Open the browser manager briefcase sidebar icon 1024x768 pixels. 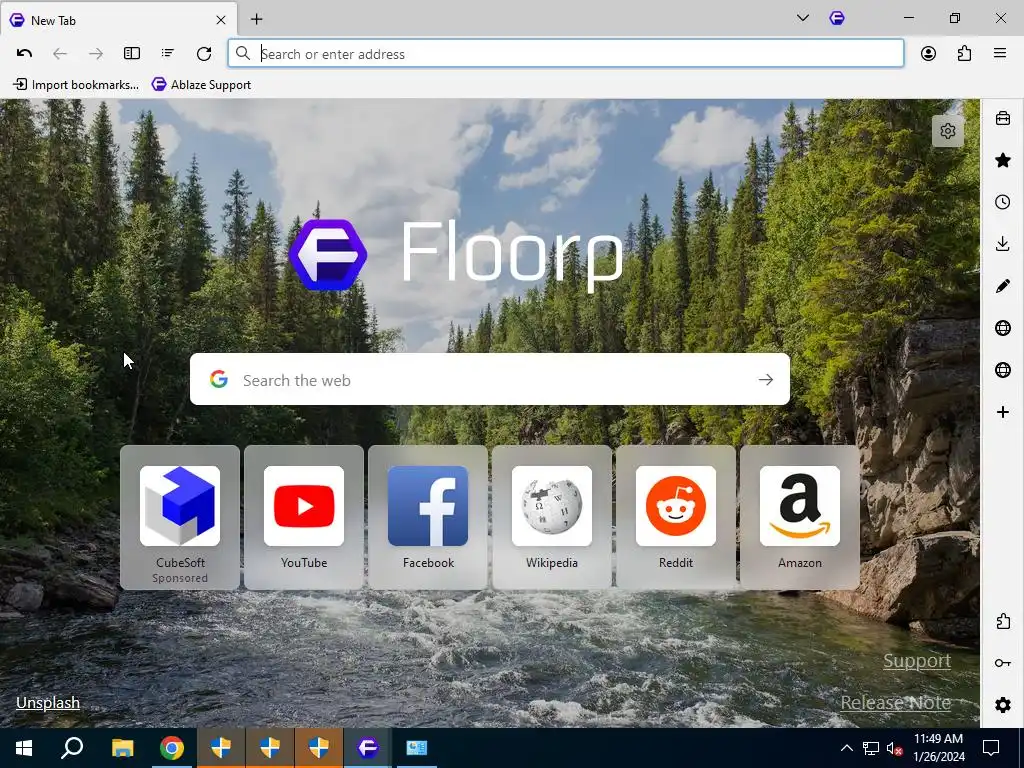[1002, 119]
